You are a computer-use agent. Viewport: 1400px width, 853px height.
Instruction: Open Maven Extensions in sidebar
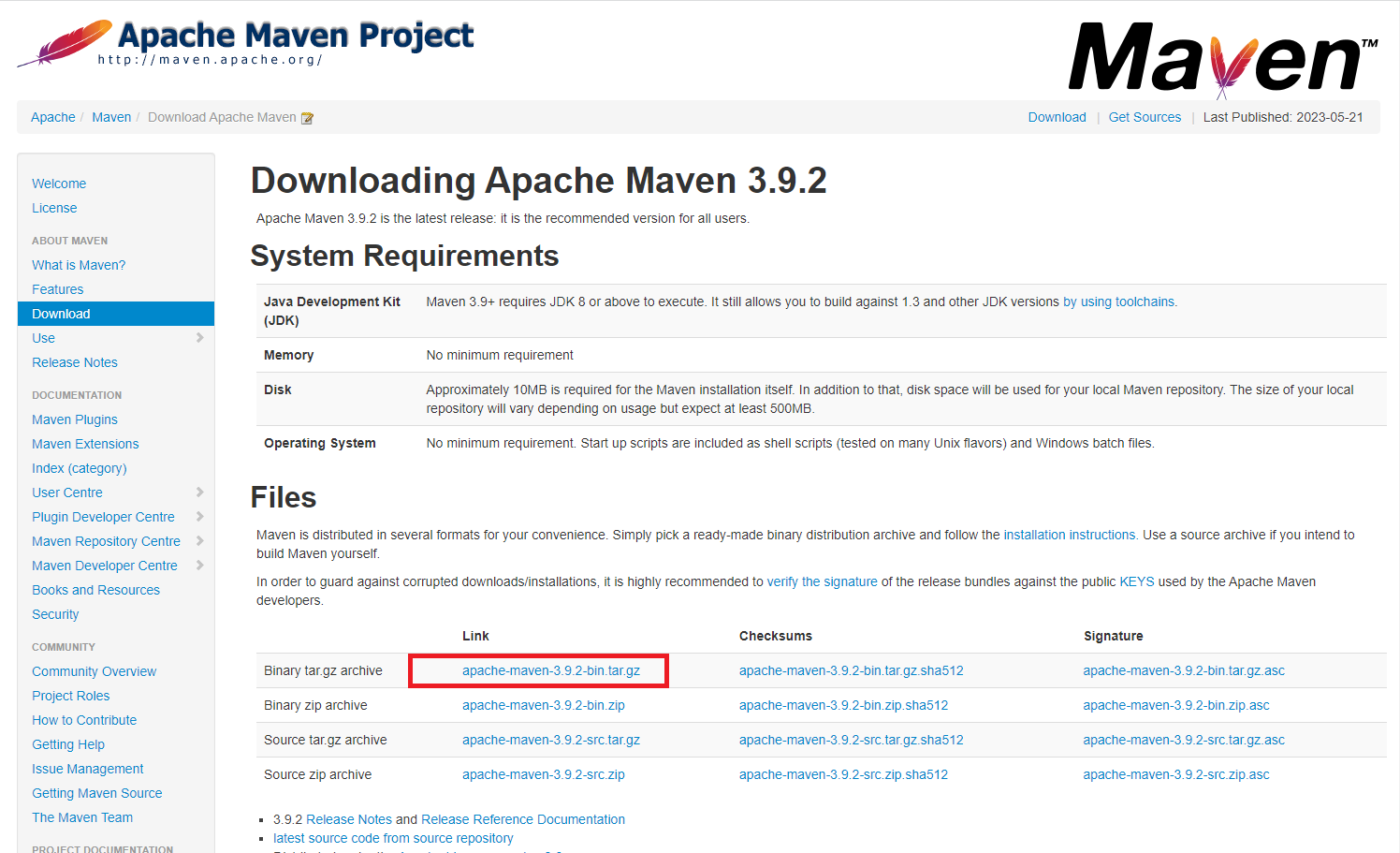[x=85, y=444]
